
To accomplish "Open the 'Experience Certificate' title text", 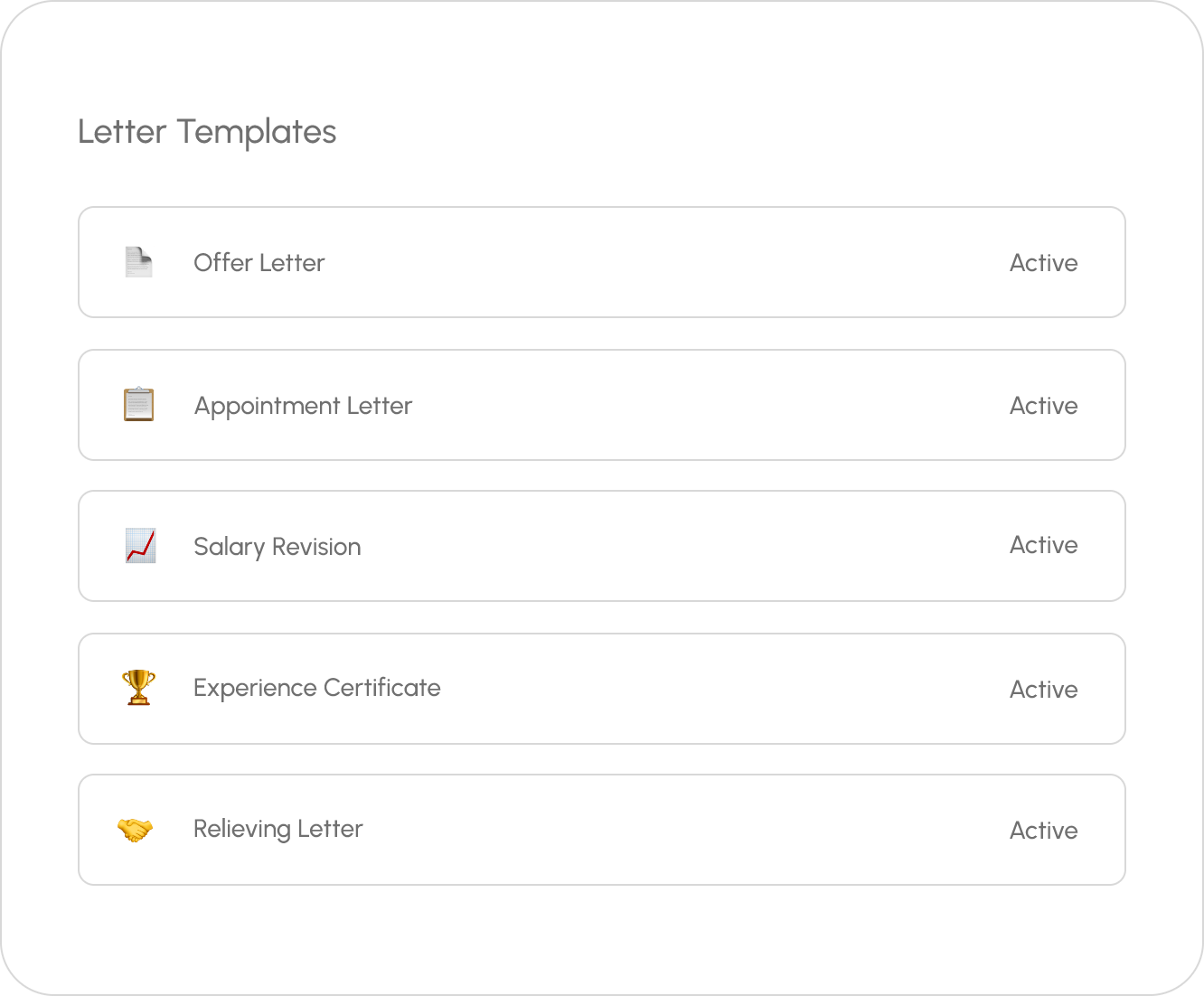I will pyautogui.click(x=316, y=688).
